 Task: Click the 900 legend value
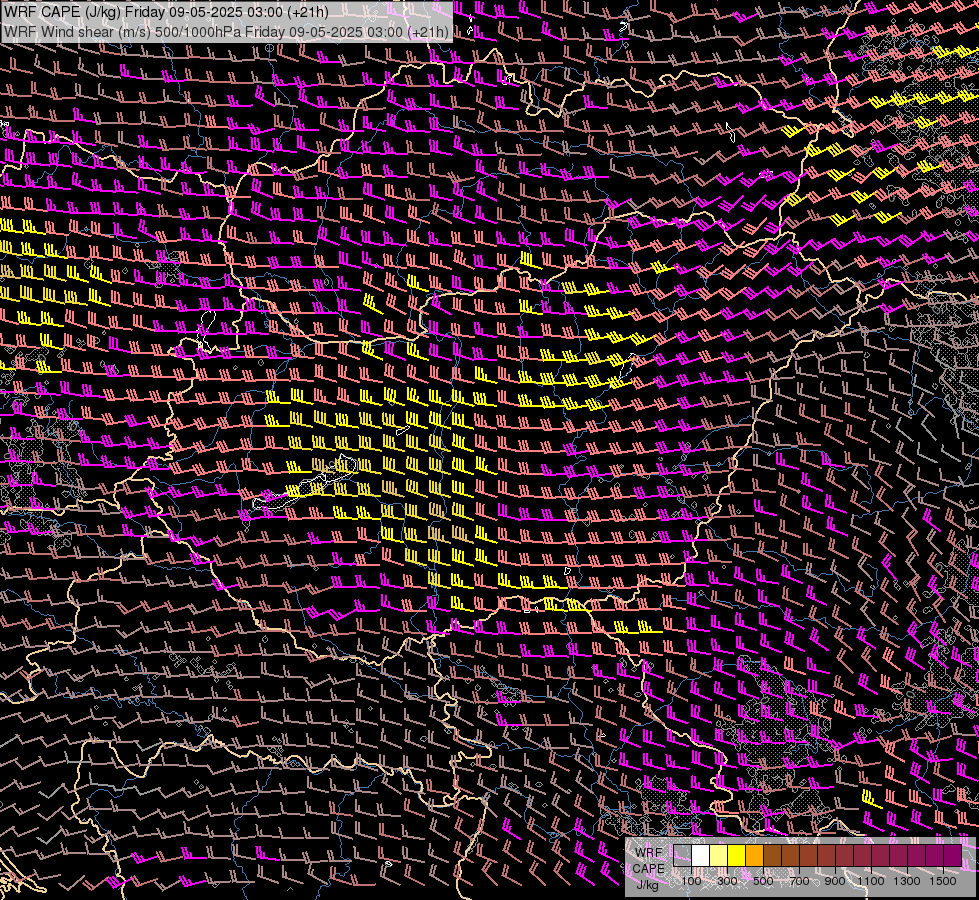point(835,881)
